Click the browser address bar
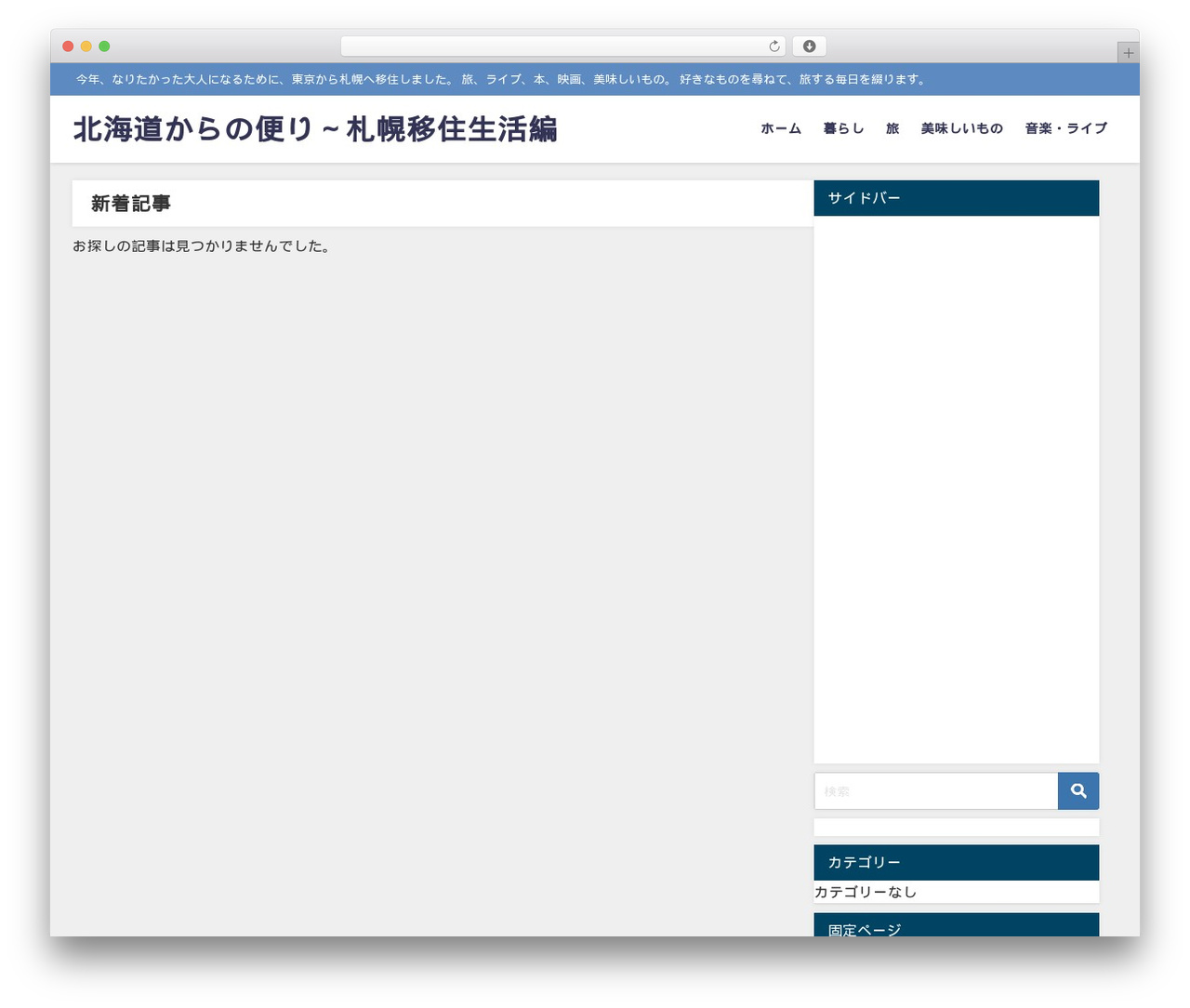 (x=563, y=46)
